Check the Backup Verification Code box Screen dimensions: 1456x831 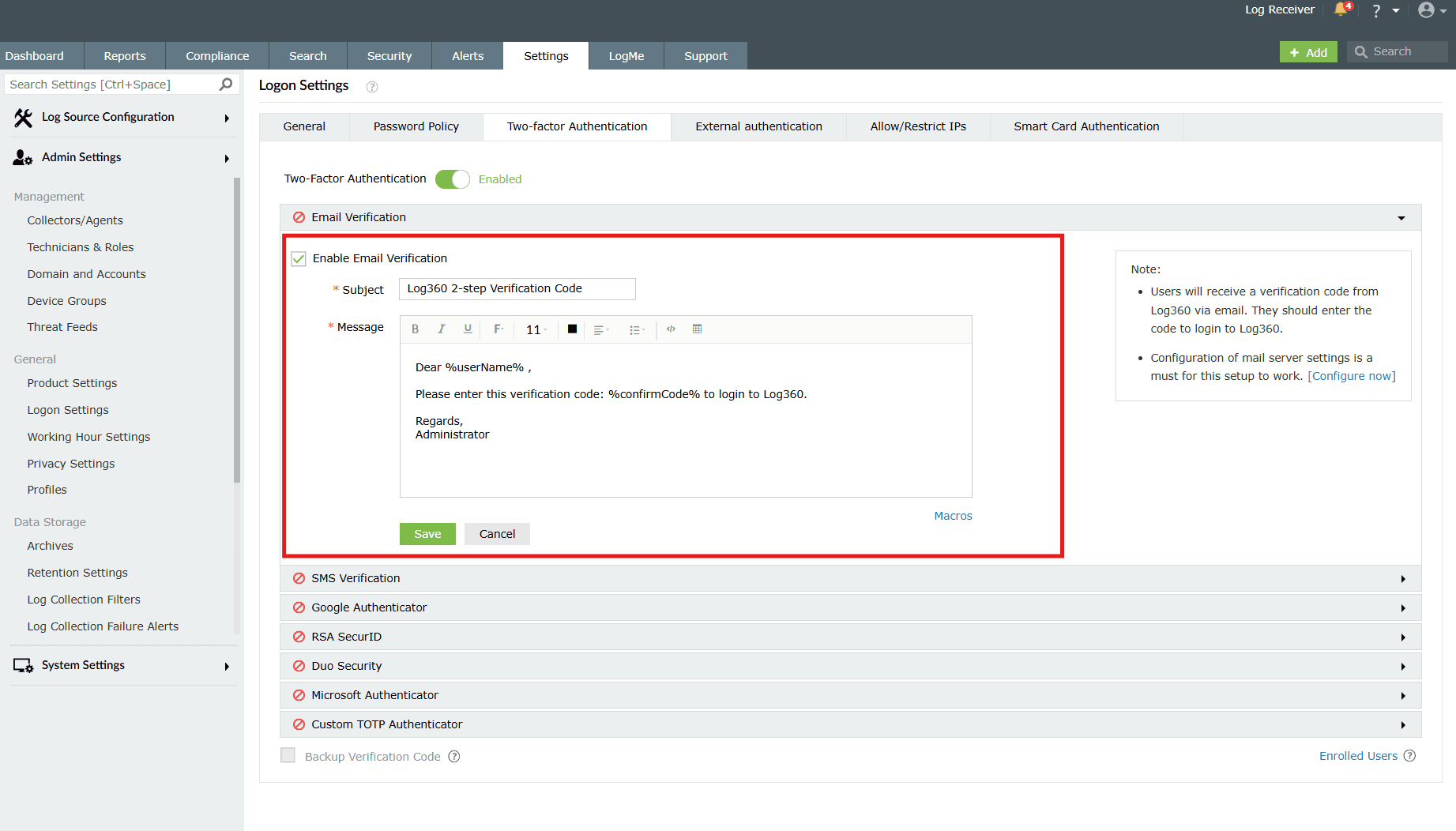click(x=288, y=756)
